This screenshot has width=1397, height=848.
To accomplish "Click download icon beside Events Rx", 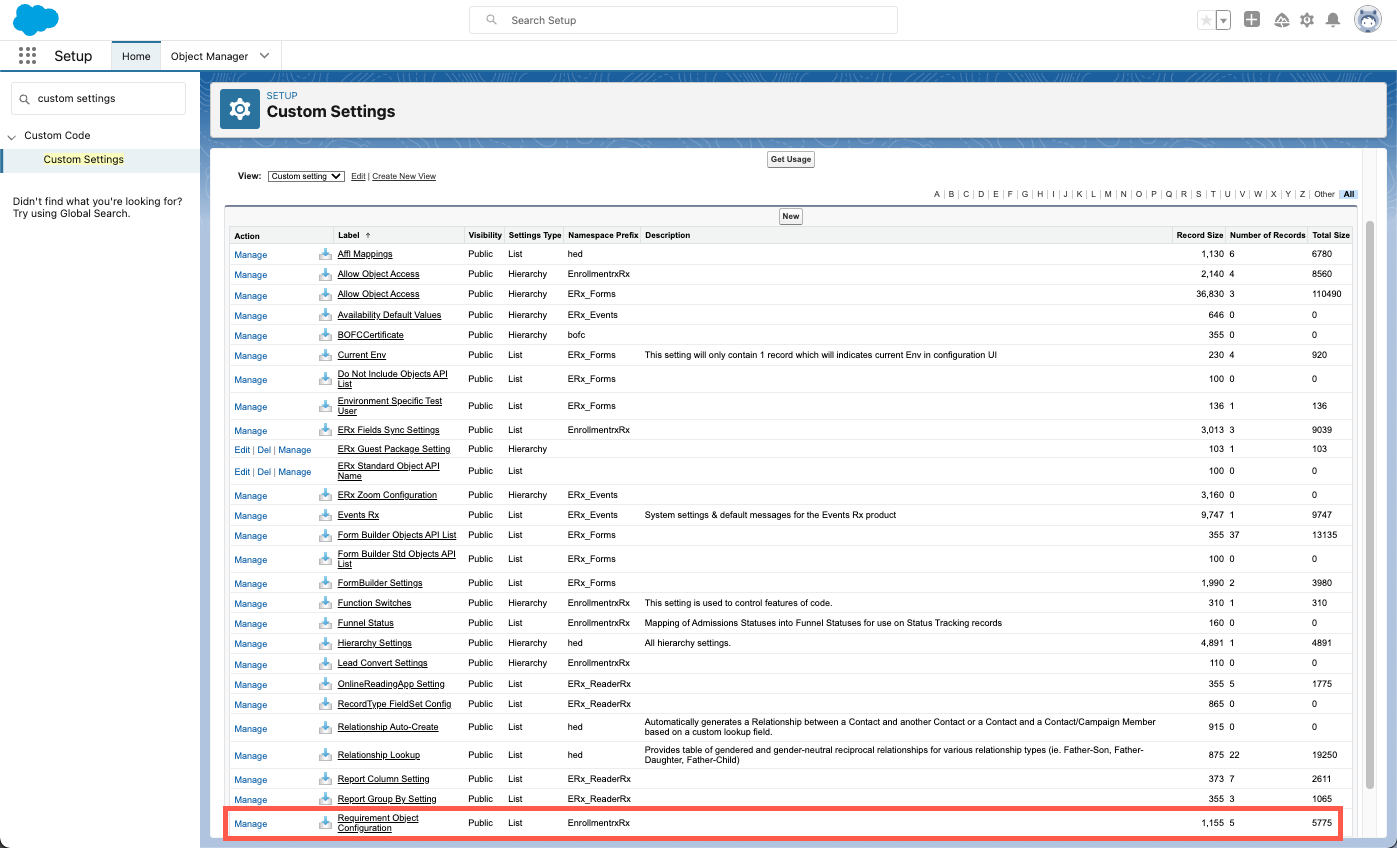I will [x=325, y=515].
